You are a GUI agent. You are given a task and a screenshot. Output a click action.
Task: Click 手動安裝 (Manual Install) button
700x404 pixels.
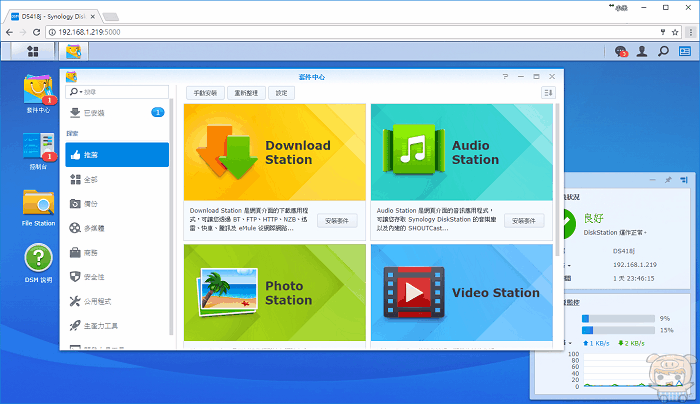(x=205, y=93)
